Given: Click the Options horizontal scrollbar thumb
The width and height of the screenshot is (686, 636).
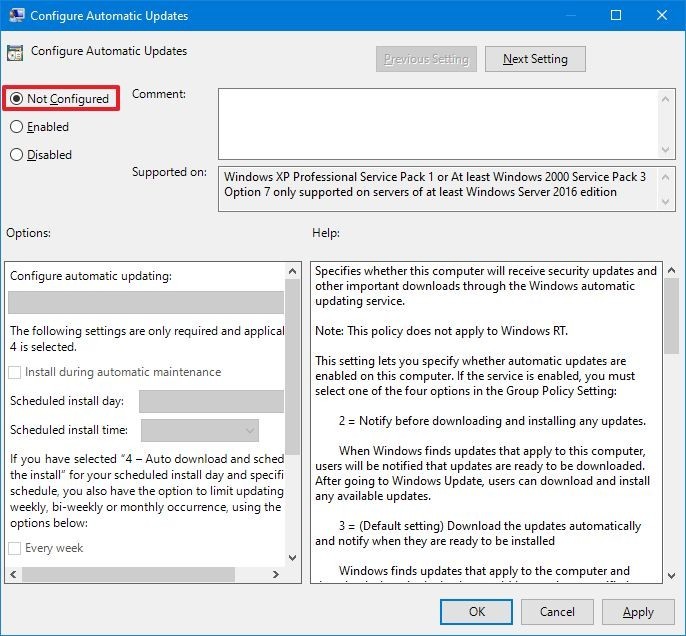Looking at the screenshot, I should click(x=128, y=574).
